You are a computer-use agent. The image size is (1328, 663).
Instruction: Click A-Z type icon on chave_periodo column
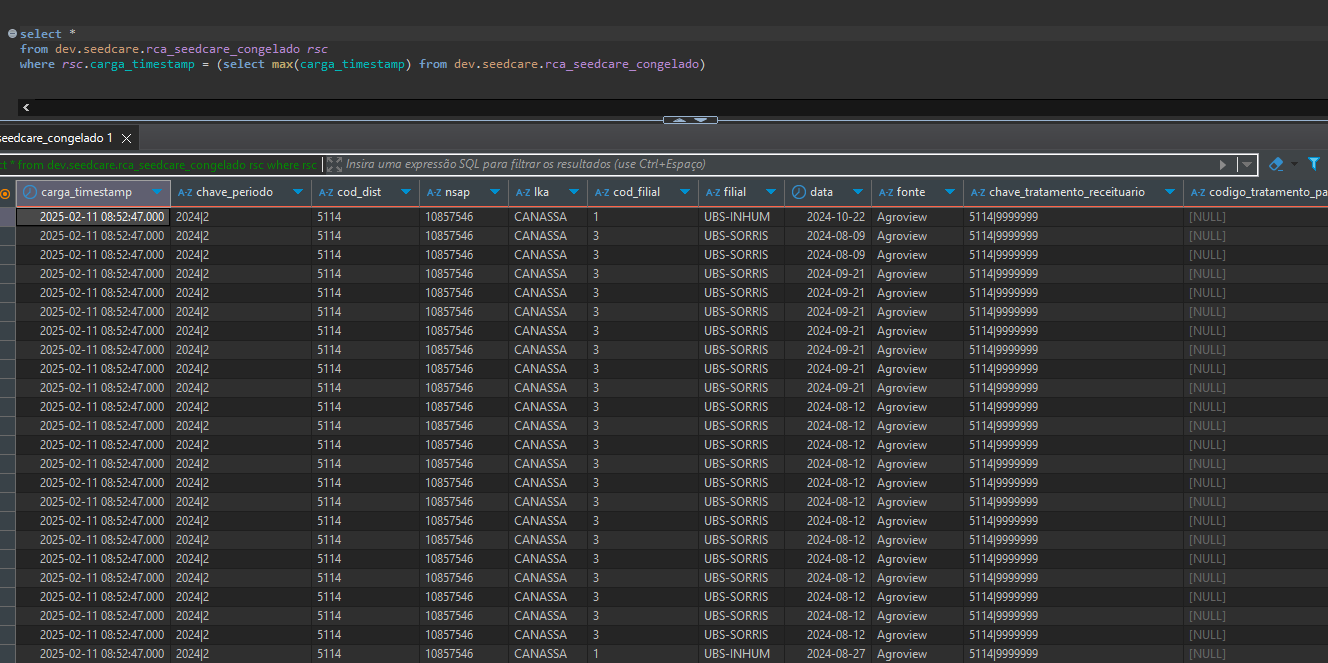[x=185, y=192]
